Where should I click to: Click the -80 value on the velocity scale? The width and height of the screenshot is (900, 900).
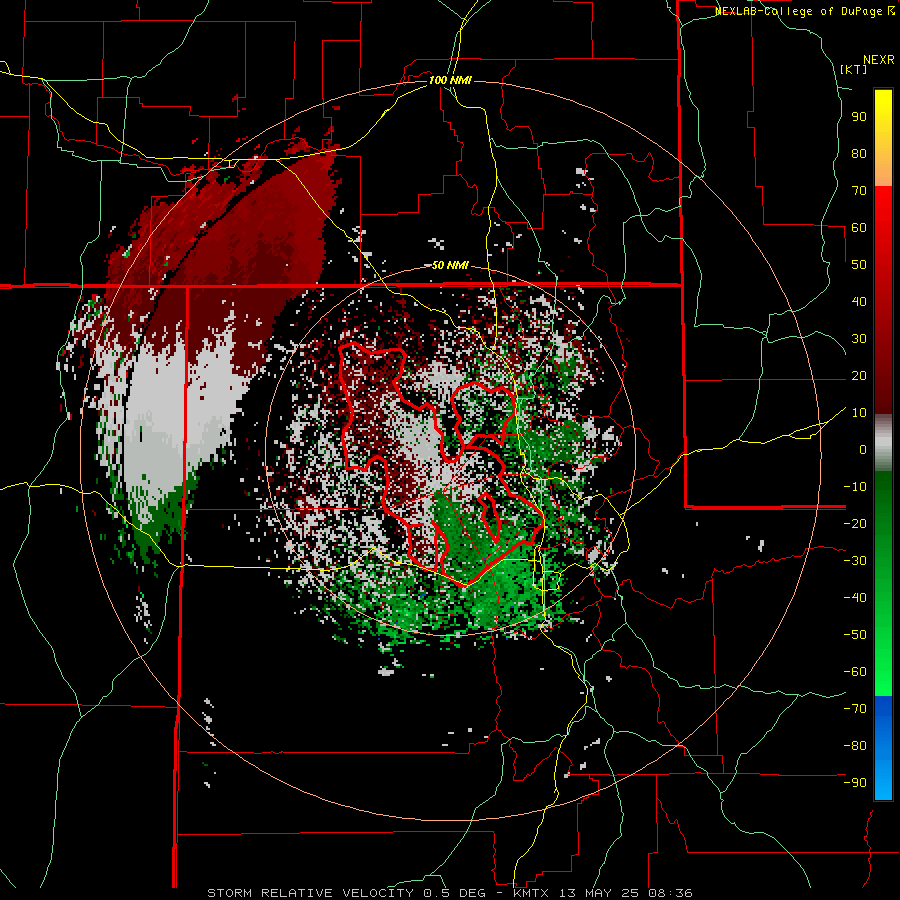855,746
